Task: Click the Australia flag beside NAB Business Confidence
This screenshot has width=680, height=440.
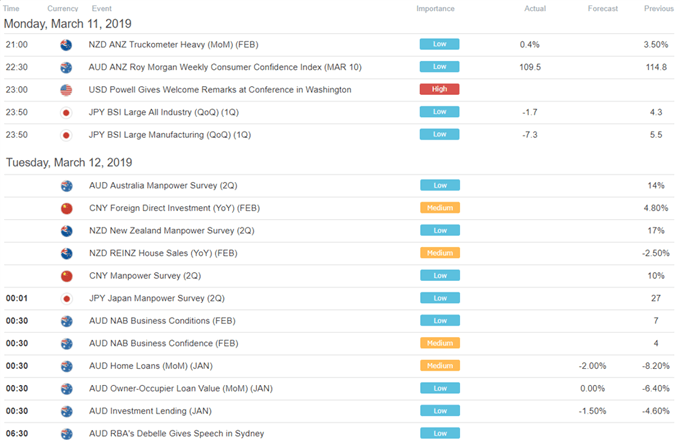Action: 66,343
